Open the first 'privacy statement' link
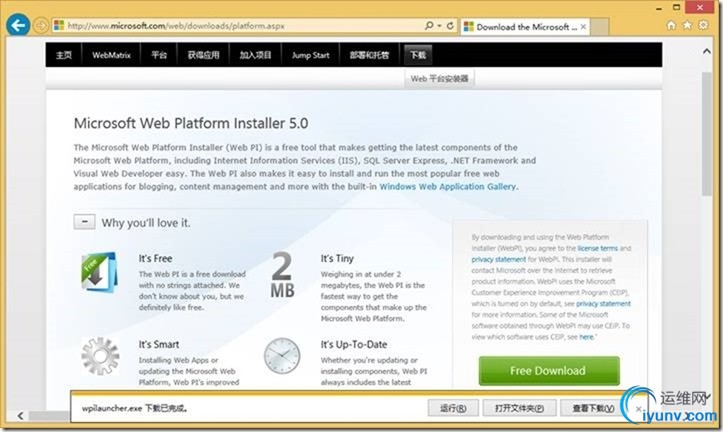This screenshot has width=723, height=432. 498,259
